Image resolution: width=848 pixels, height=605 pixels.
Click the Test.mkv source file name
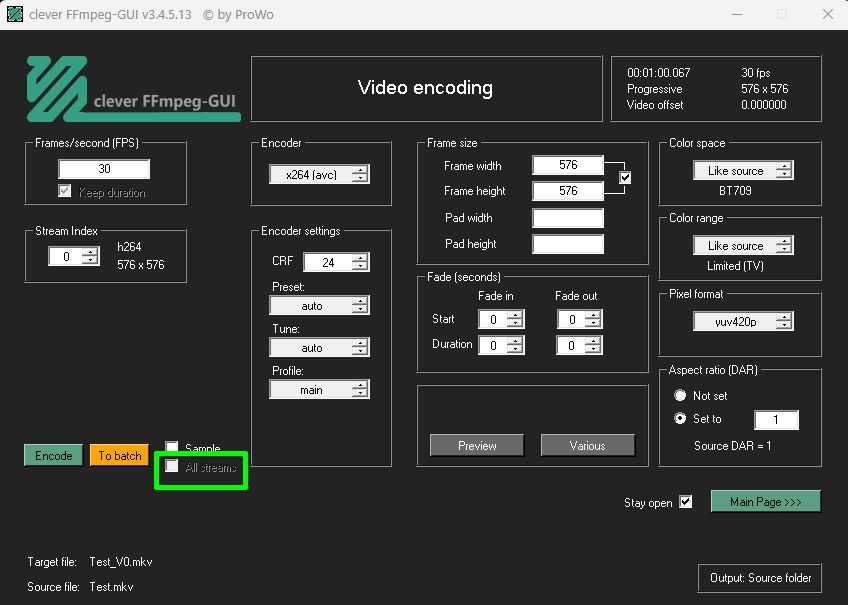point(111,587)
